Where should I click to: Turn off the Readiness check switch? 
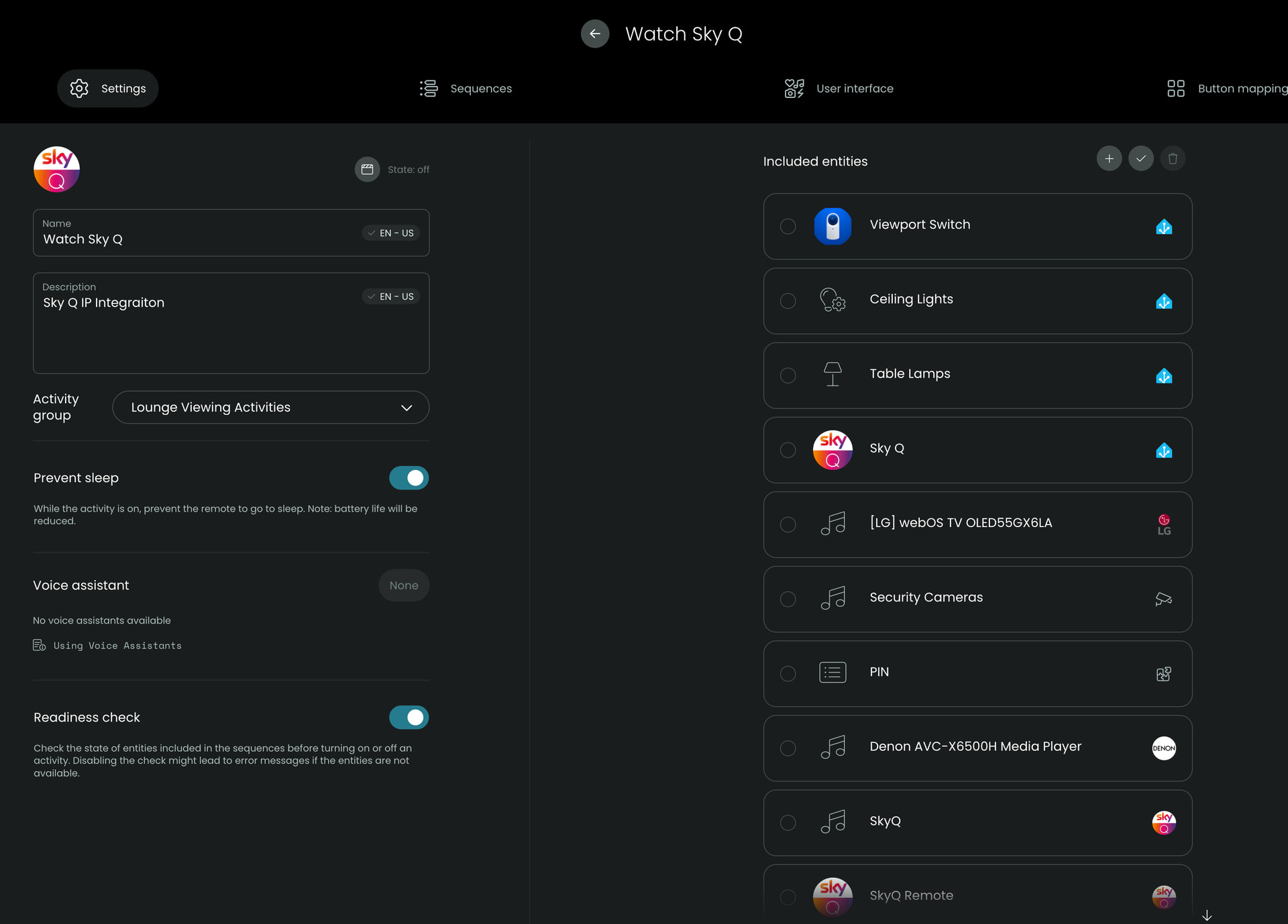pyautogui.click(x=409, y=717)
